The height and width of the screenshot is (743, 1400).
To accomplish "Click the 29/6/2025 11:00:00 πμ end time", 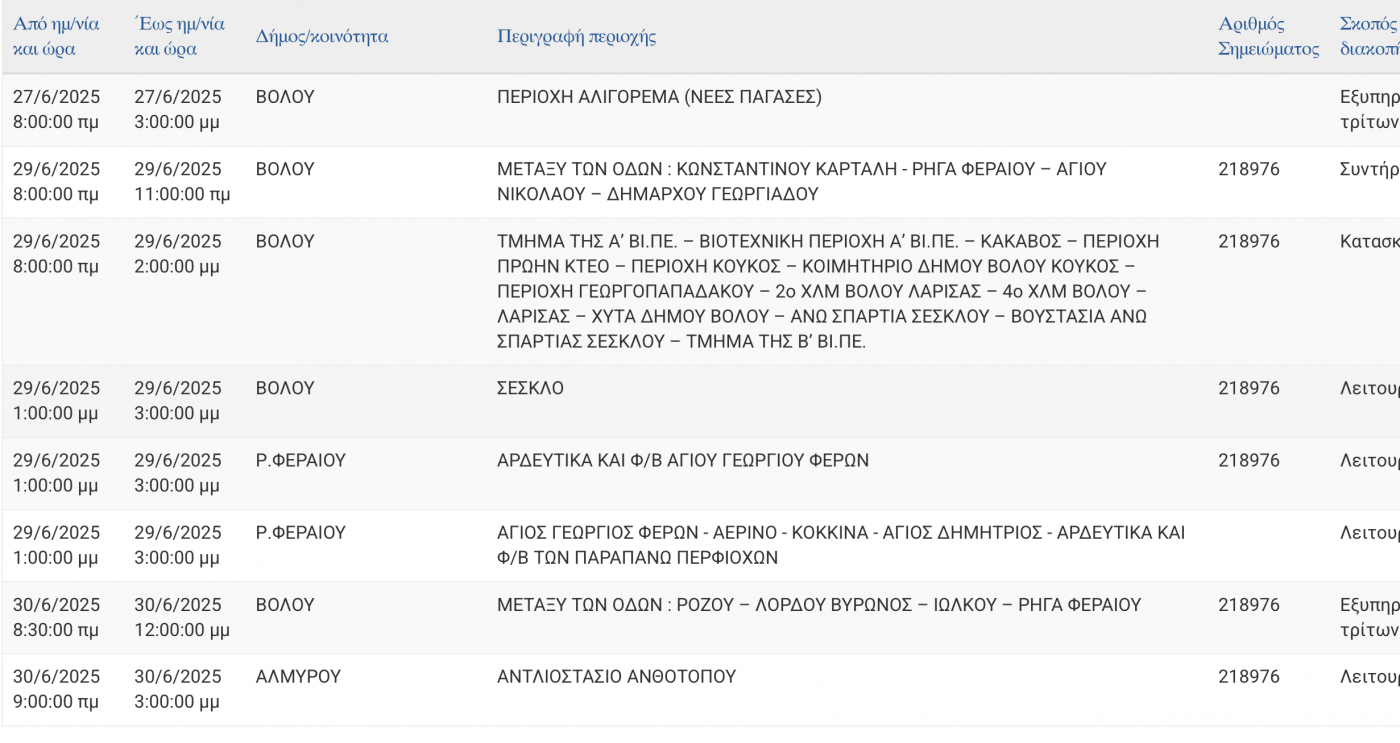I will (182, 182).
